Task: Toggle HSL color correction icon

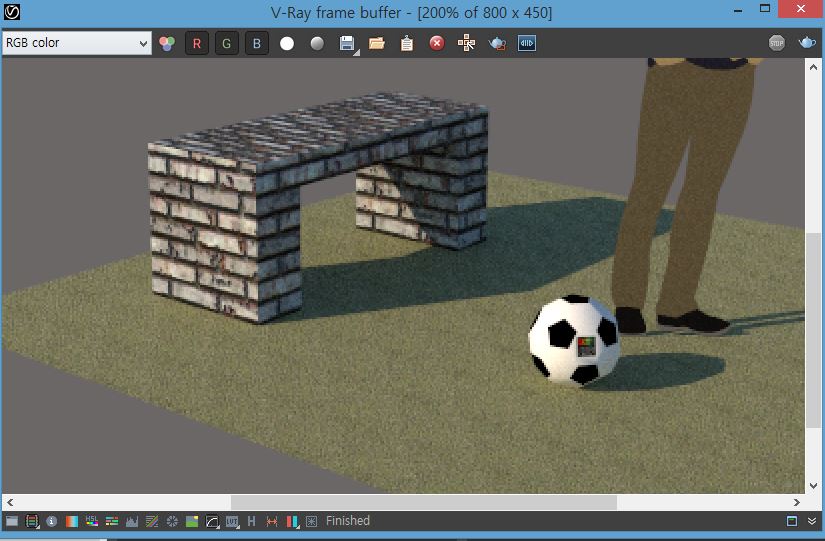Action: pos(92,522)
